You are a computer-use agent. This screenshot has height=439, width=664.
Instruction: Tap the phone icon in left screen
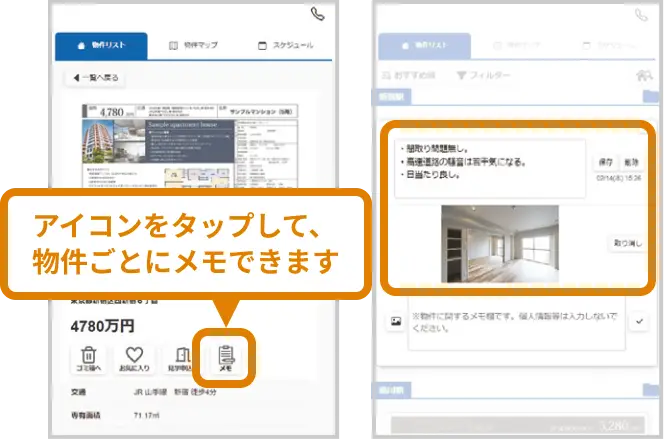[317, 14]
